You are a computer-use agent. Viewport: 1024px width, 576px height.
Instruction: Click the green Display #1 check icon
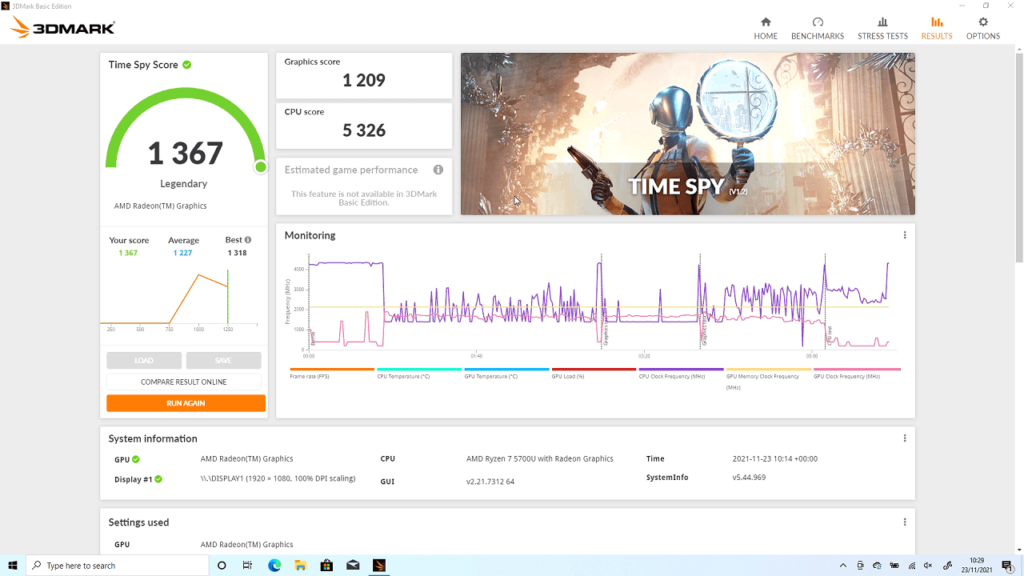[159, 479]
